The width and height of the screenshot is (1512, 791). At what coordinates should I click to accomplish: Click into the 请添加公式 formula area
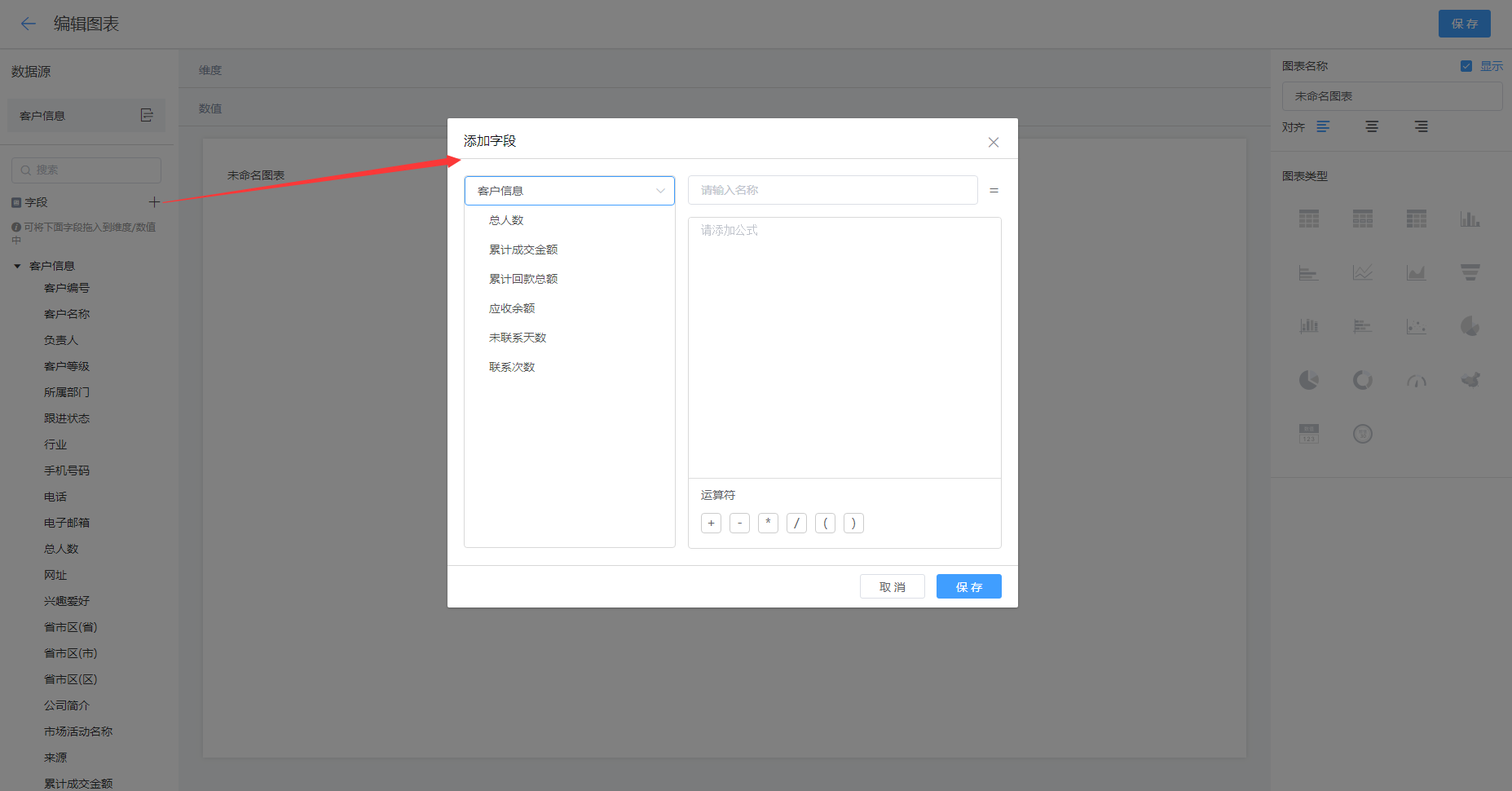[x=844, y=347]
